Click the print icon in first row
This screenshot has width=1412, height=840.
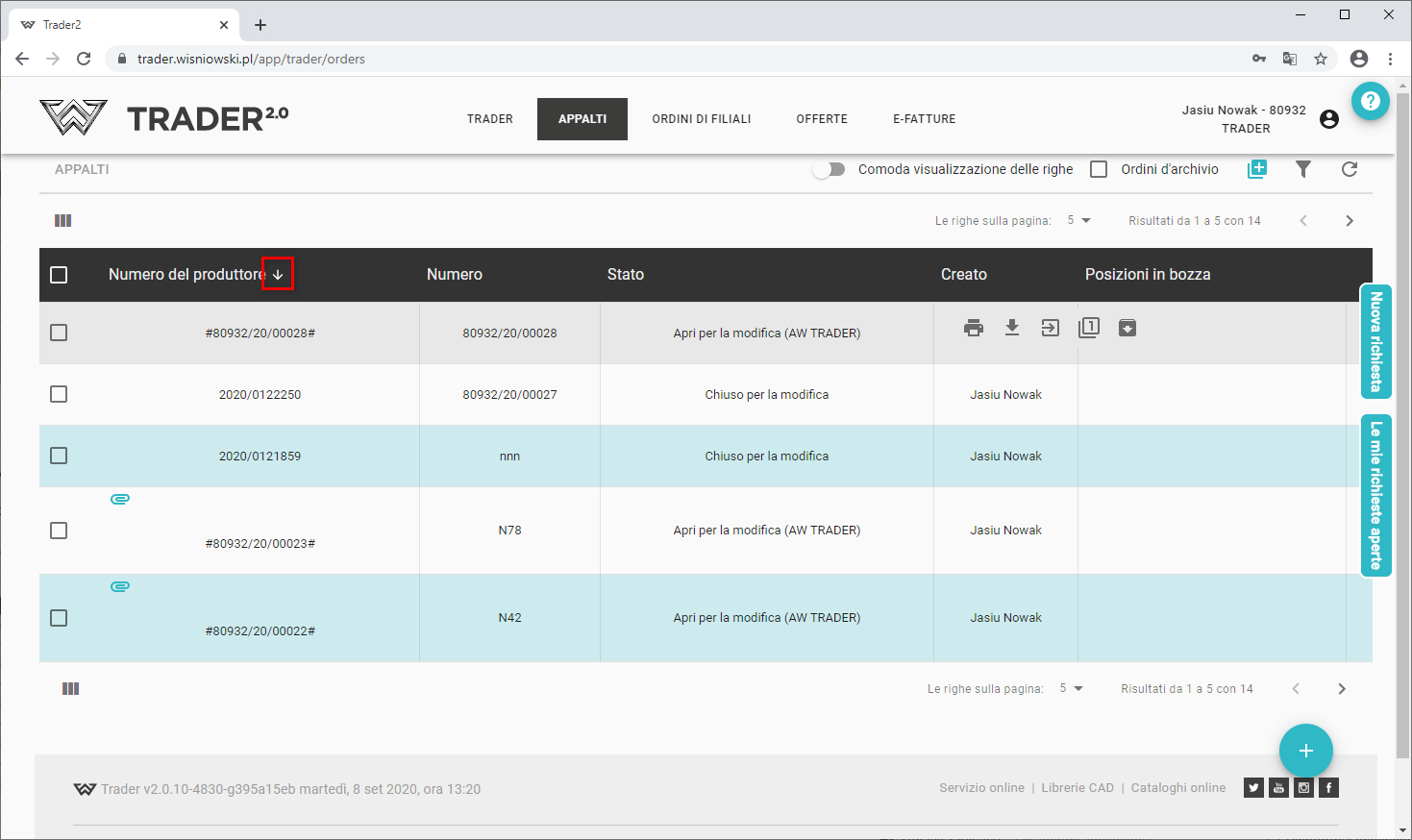tap(974, 328)
